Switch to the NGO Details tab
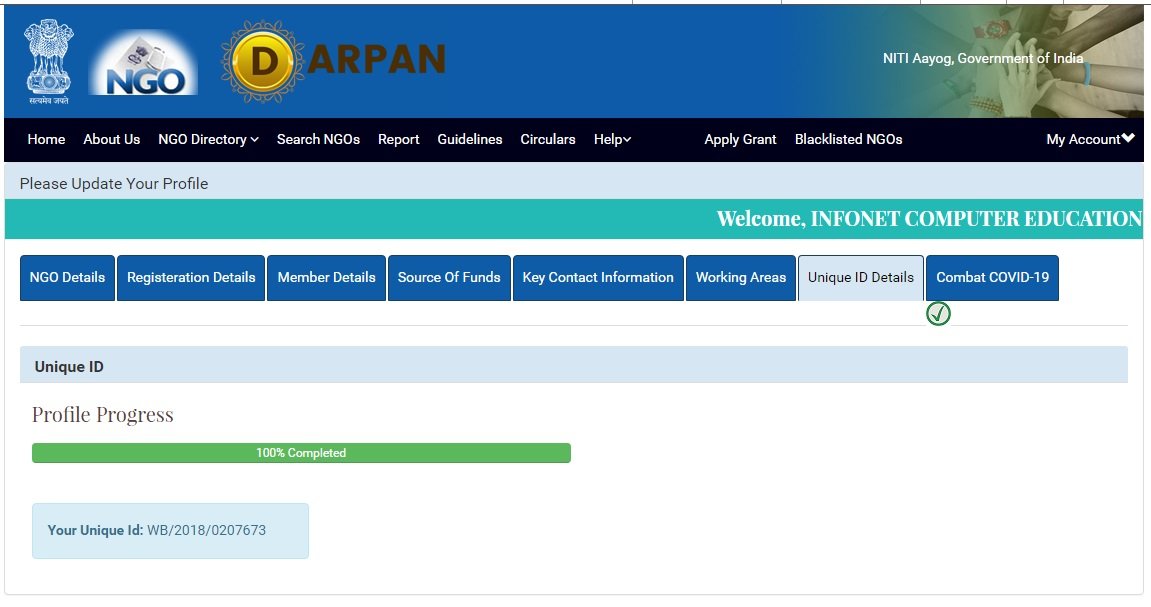The width and height of the screenshot is (1151, 607). tap(67, 277)
